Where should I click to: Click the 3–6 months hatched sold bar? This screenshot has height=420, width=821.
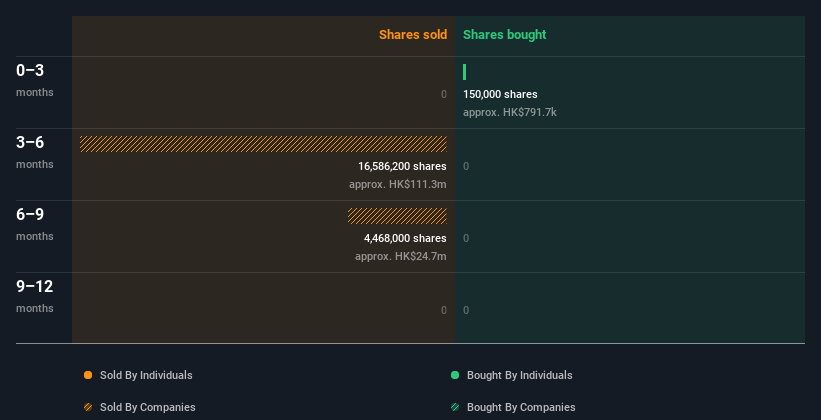click(x=263, y=144)
